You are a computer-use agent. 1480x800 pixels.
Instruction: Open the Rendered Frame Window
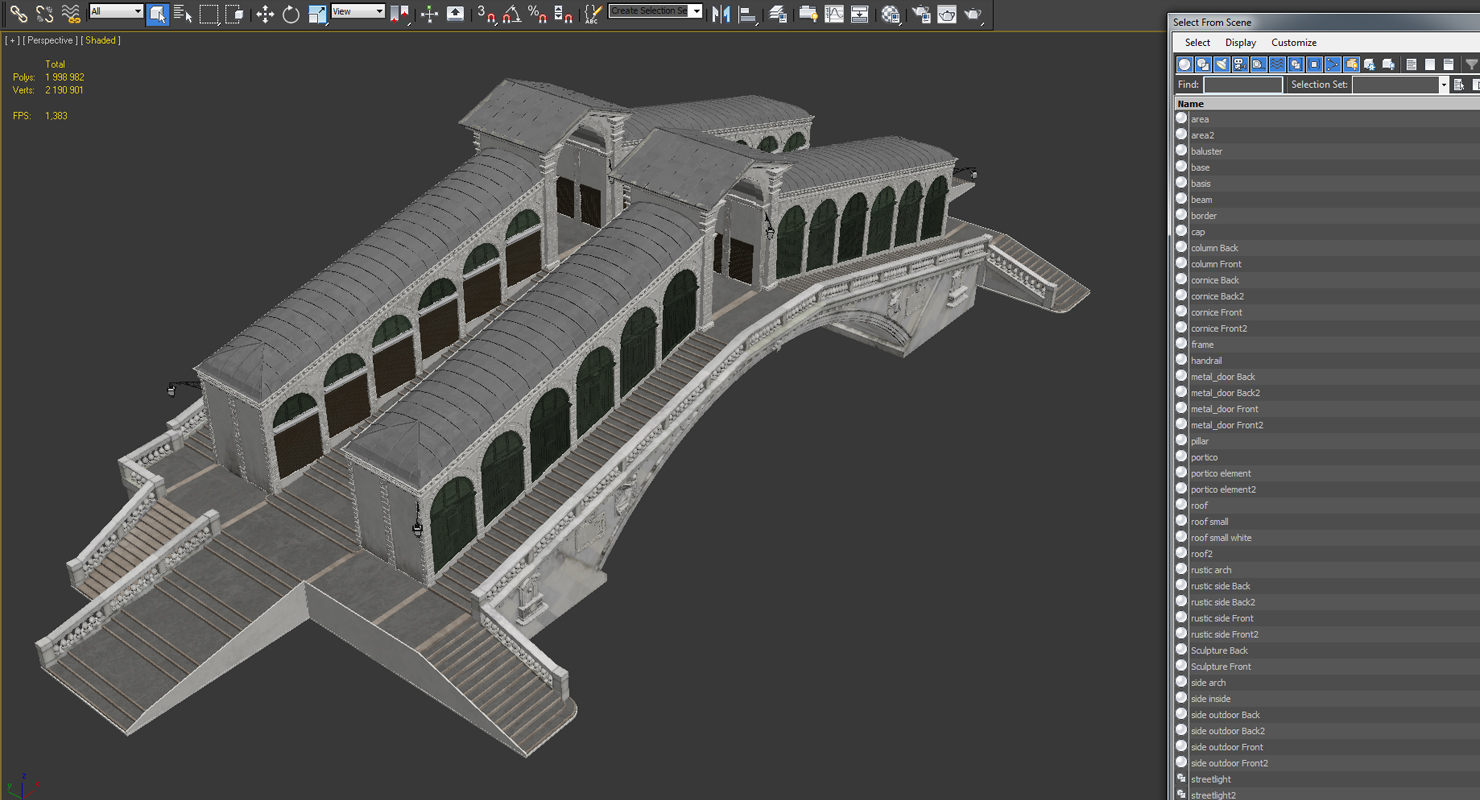click(946, 14)
